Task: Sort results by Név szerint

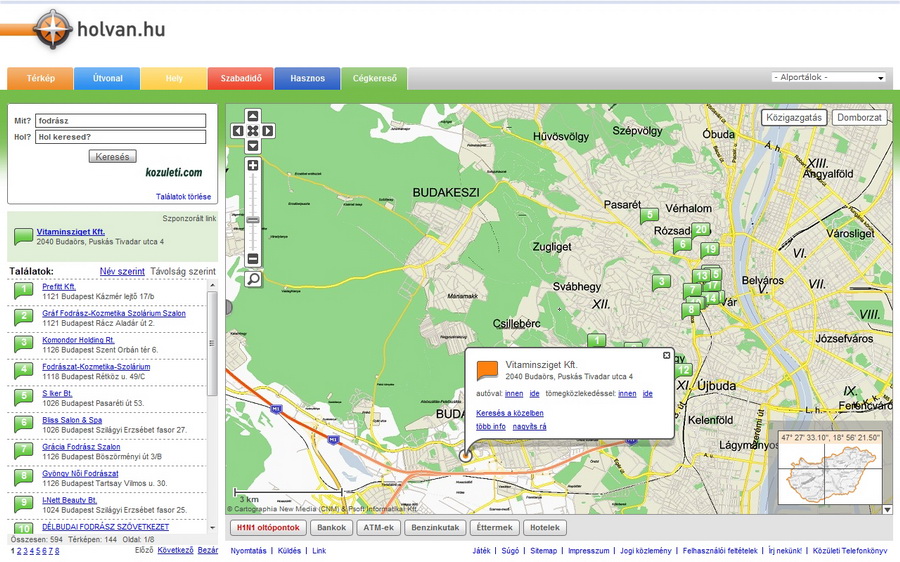Action: 122,271
